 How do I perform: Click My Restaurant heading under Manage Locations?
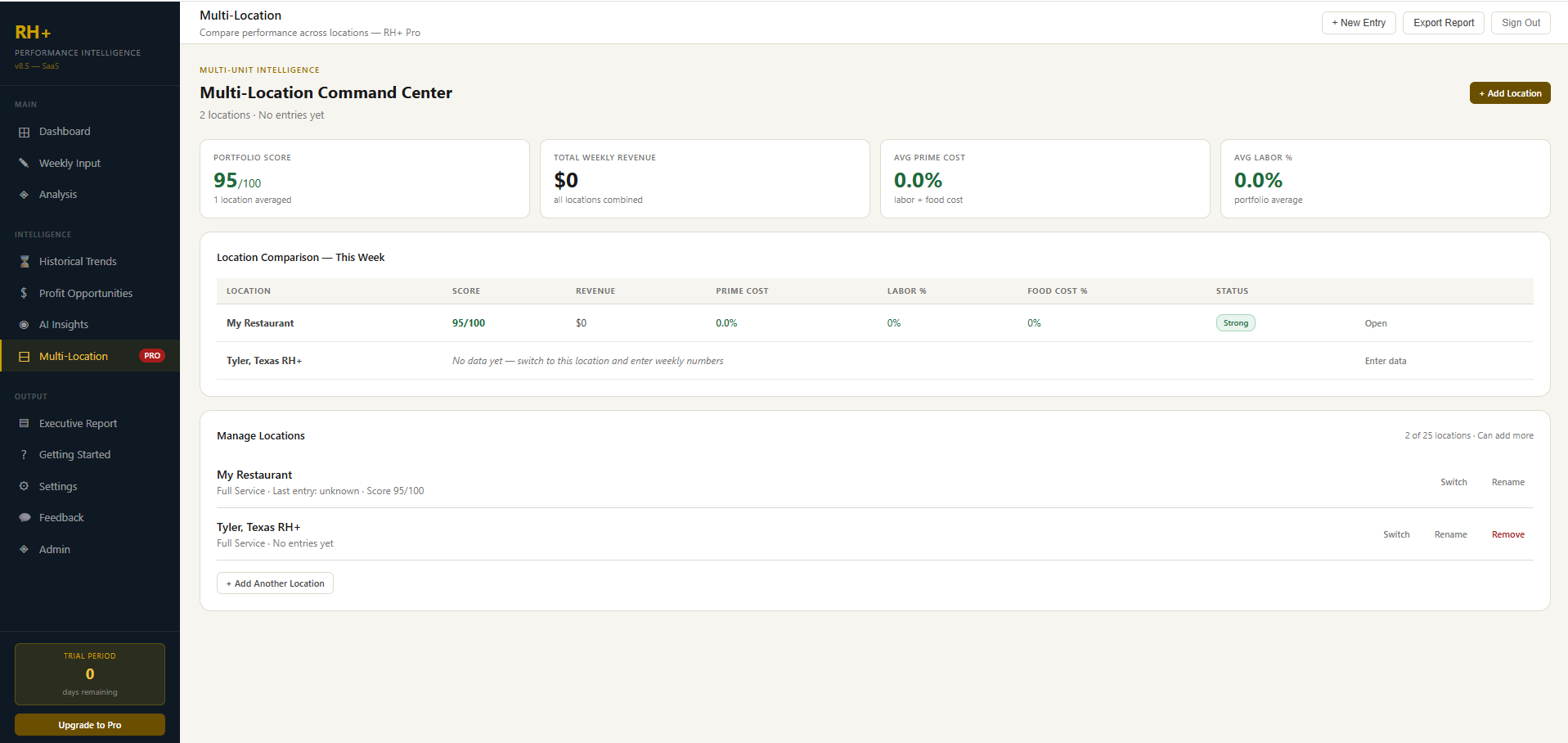[254, 475]
